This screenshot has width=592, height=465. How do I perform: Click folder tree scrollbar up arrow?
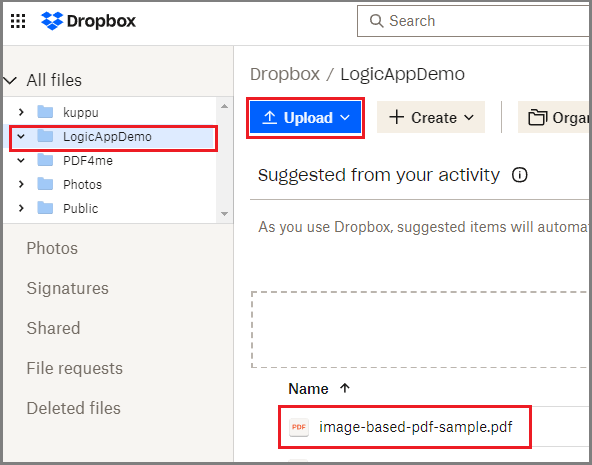(224, 106)
